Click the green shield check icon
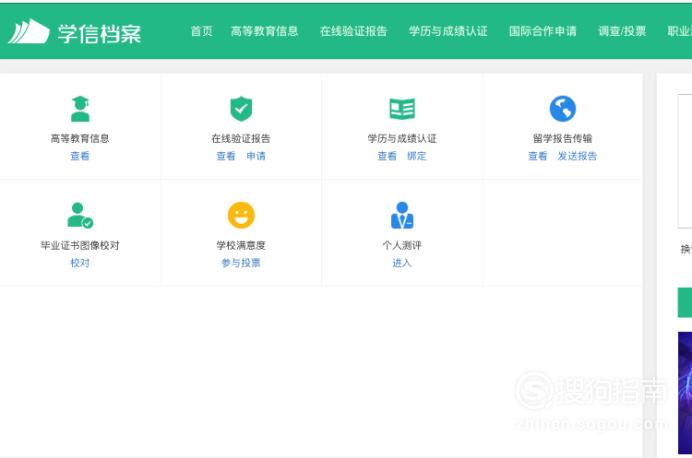692x458 pixels. [241, 109]
